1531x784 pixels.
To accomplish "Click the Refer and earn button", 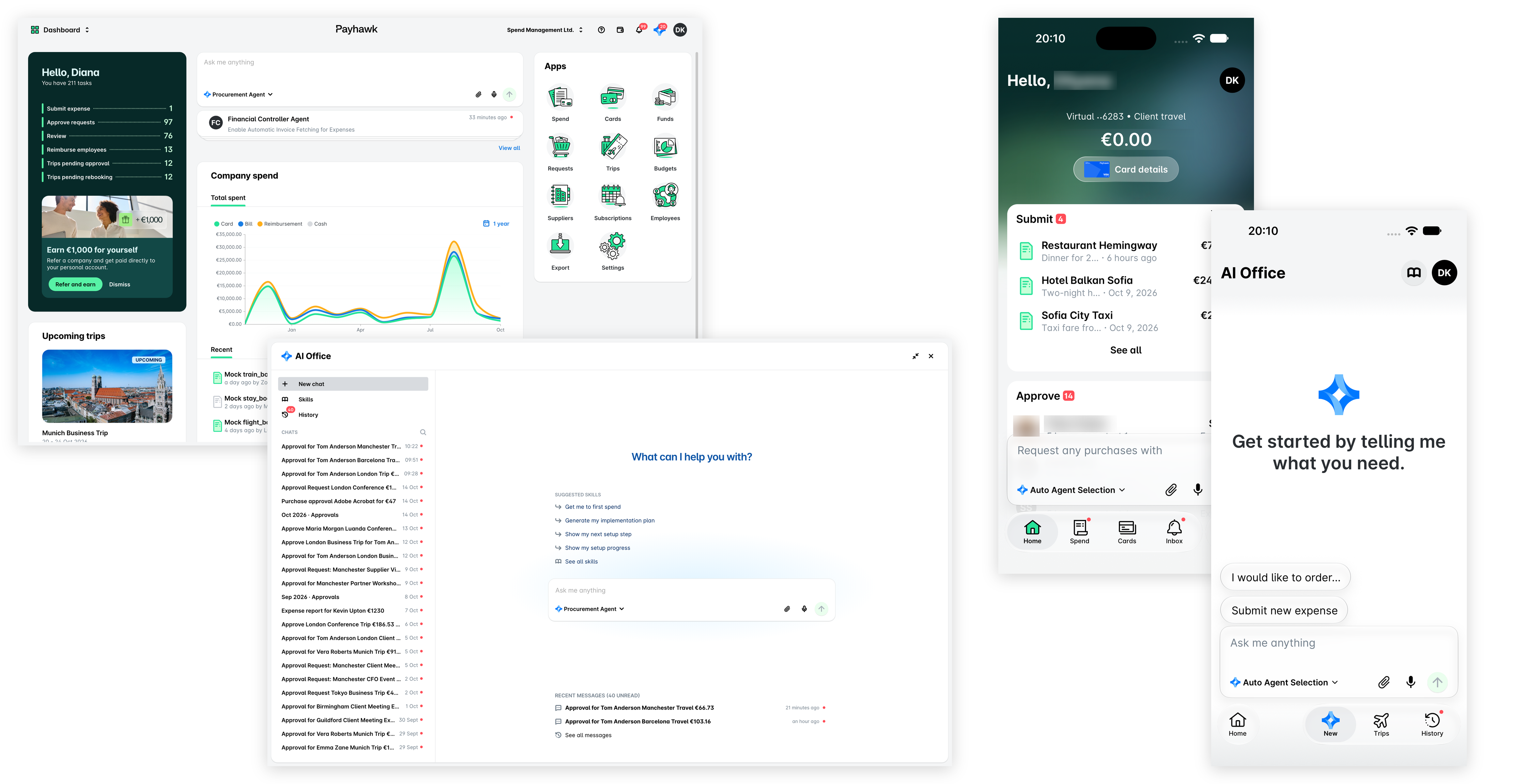I will pos(75,284).
